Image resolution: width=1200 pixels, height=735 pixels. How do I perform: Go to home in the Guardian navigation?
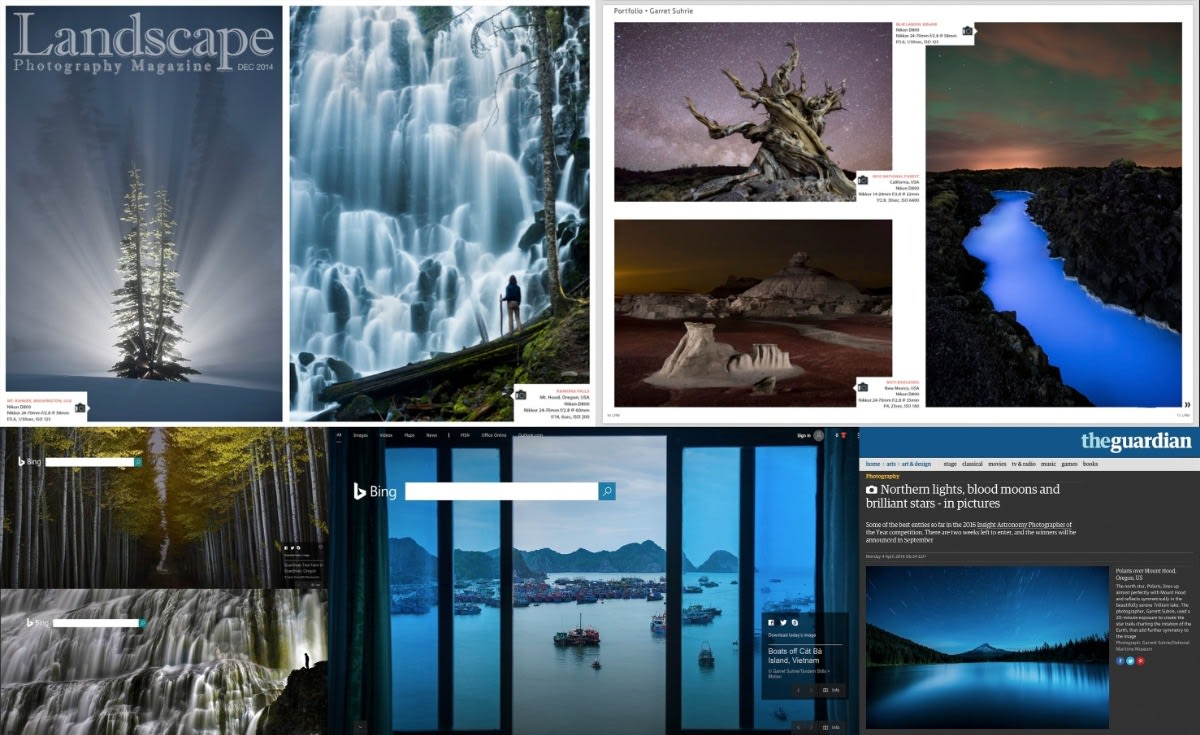(873, 464)
